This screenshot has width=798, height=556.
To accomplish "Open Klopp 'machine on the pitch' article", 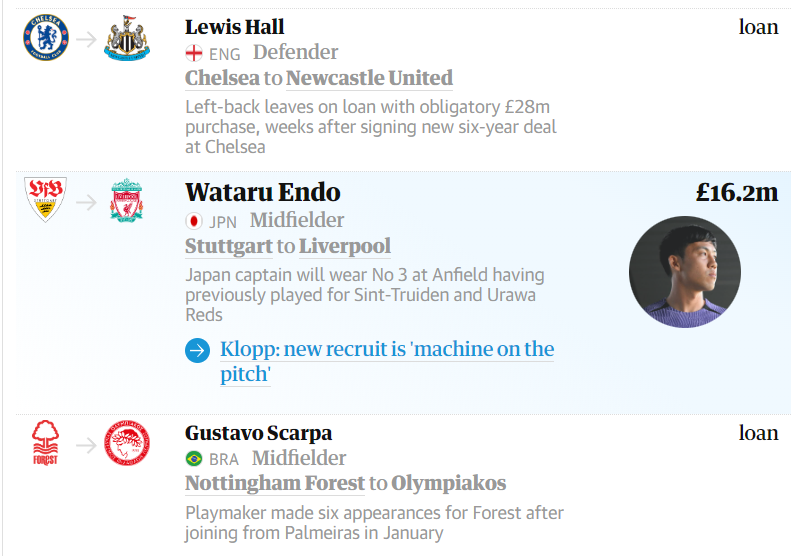I will coord(387,361).
